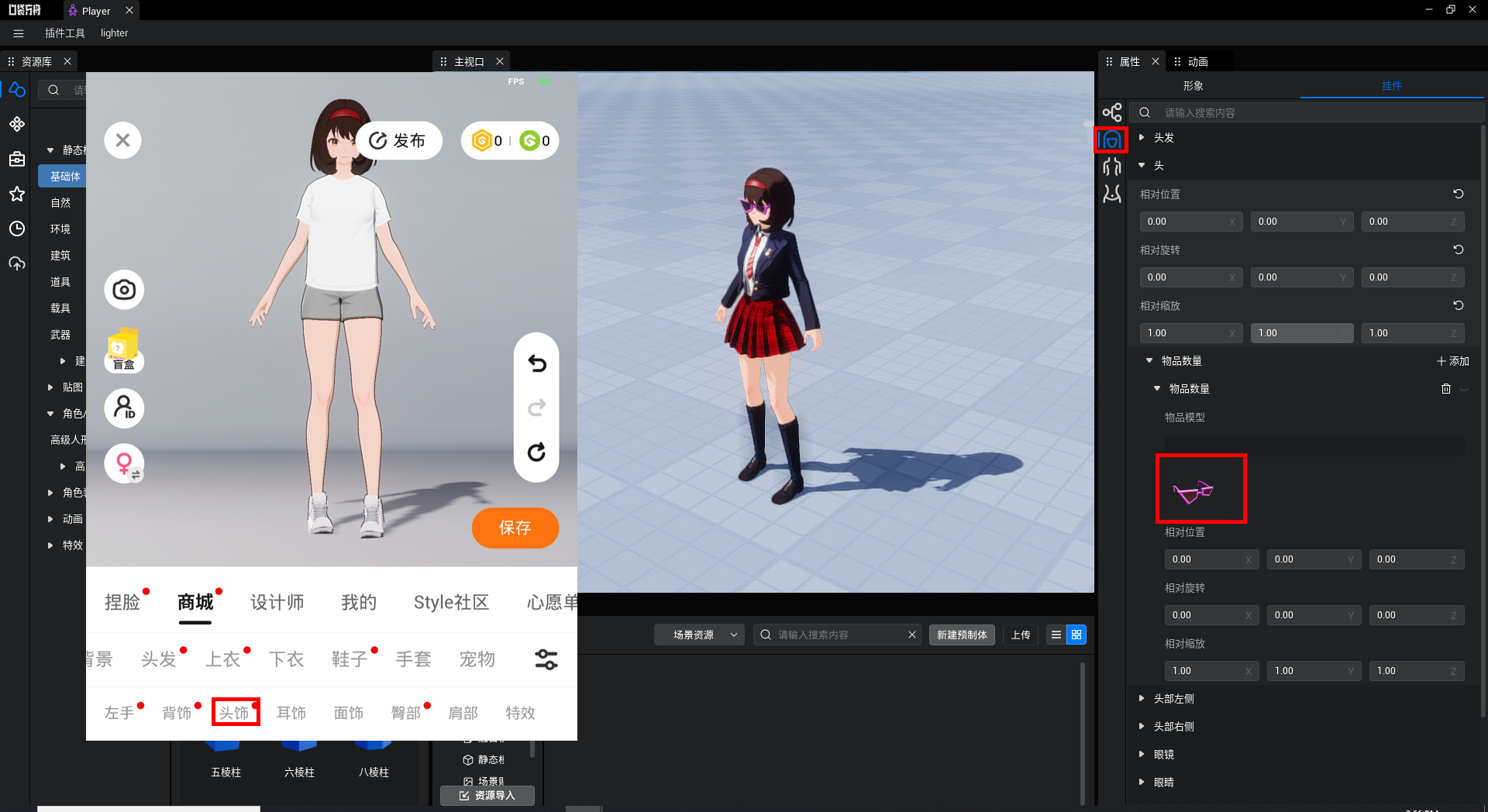Reset the head 相对缩放 values

coord(1458,305)
